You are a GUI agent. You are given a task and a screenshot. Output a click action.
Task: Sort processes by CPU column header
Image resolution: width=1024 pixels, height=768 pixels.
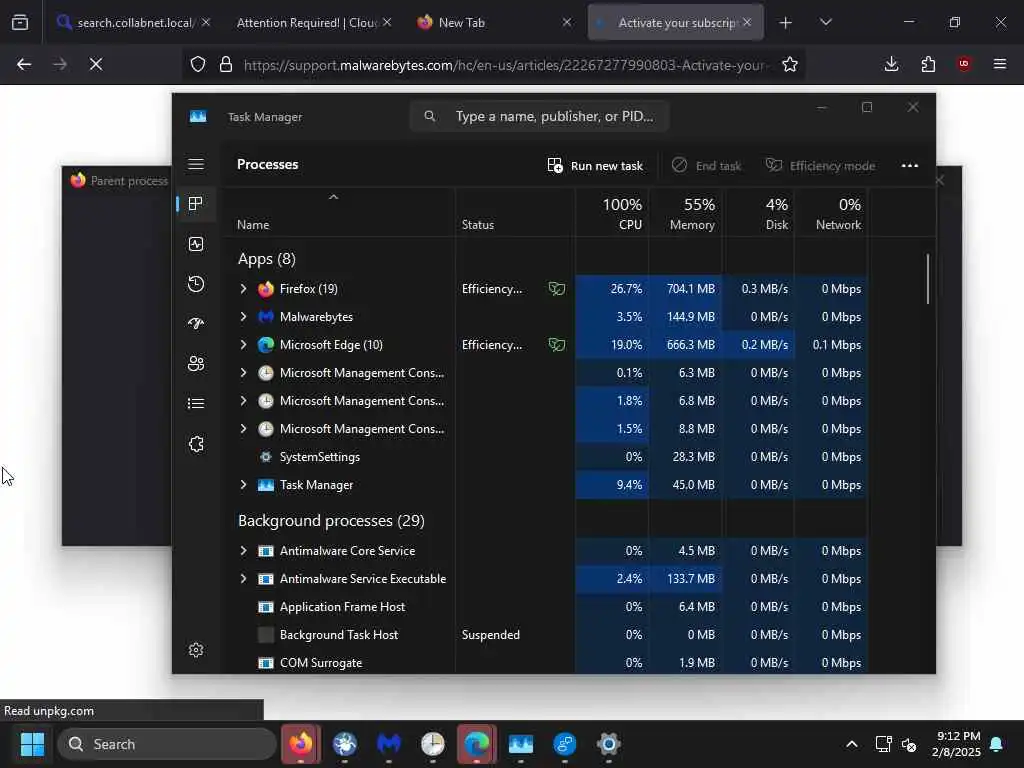pos(612,214)
